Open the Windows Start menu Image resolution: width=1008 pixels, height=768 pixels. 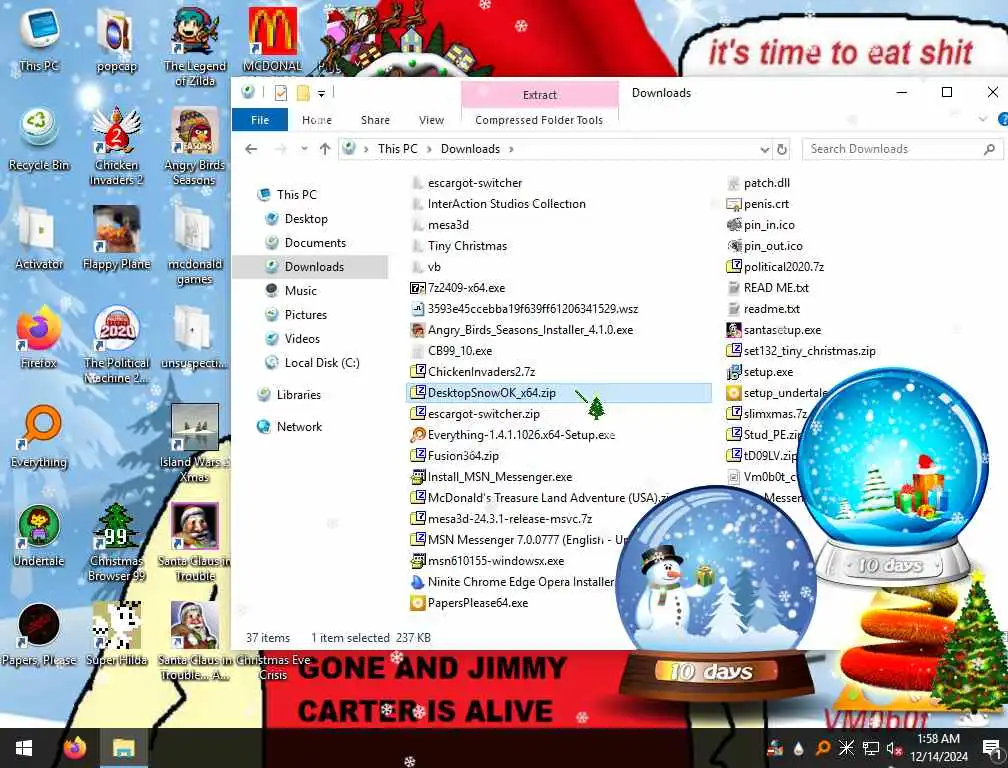click(x=24, y=748)
